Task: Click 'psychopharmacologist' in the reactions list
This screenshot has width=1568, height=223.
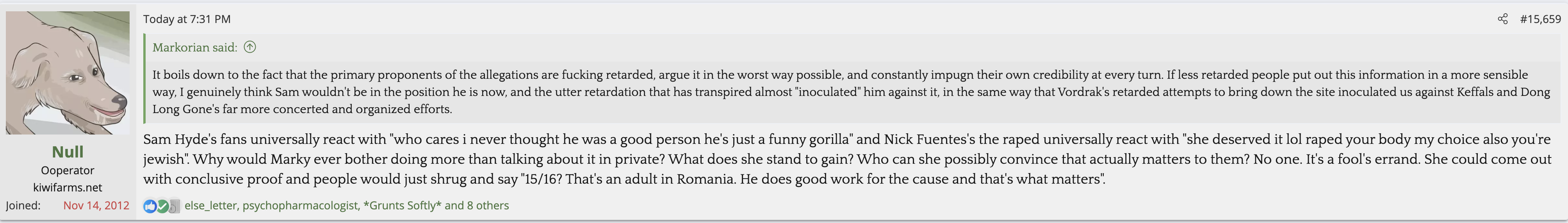Action: click(300, 205)
